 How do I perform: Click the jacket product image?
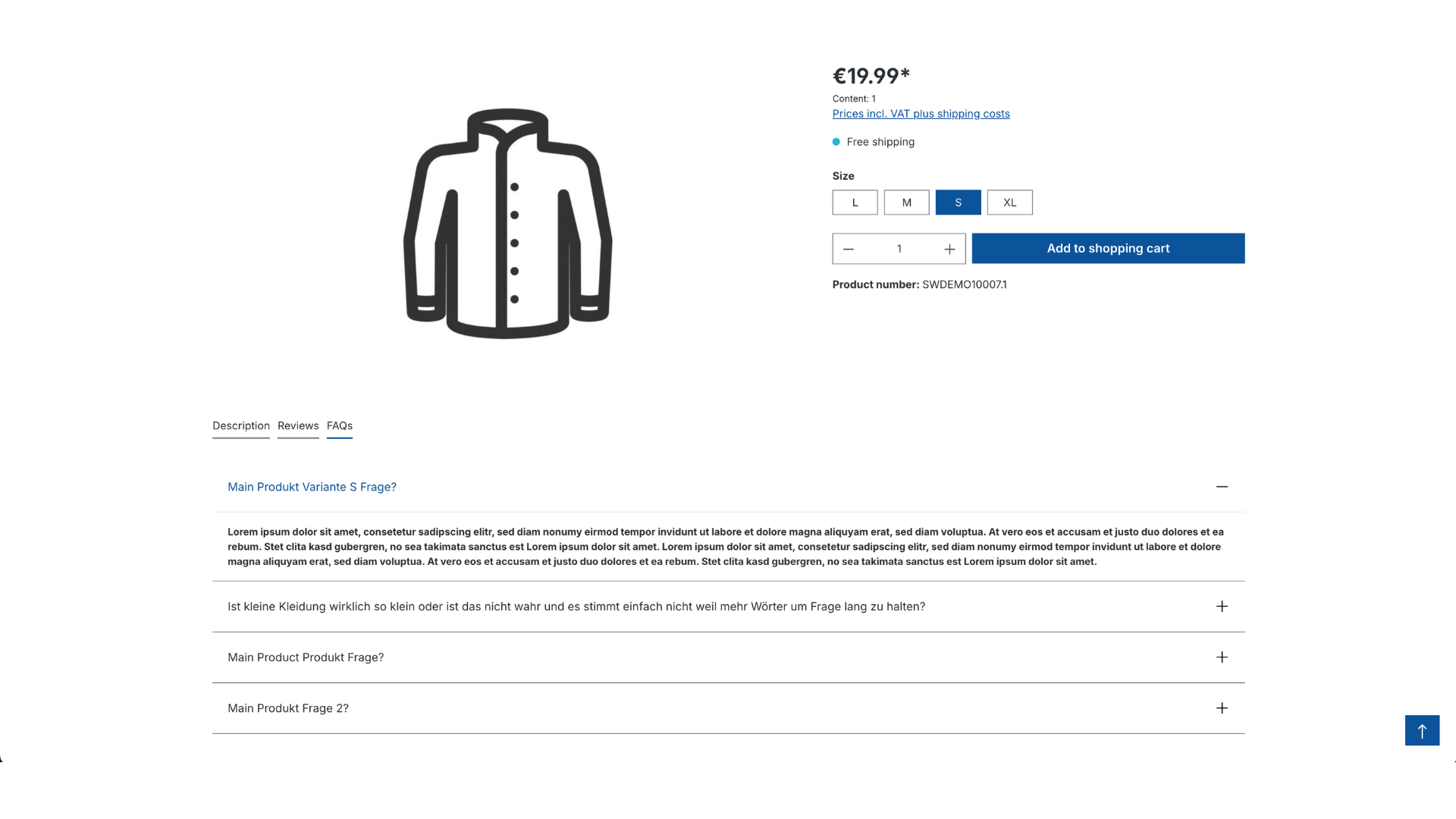507,223
